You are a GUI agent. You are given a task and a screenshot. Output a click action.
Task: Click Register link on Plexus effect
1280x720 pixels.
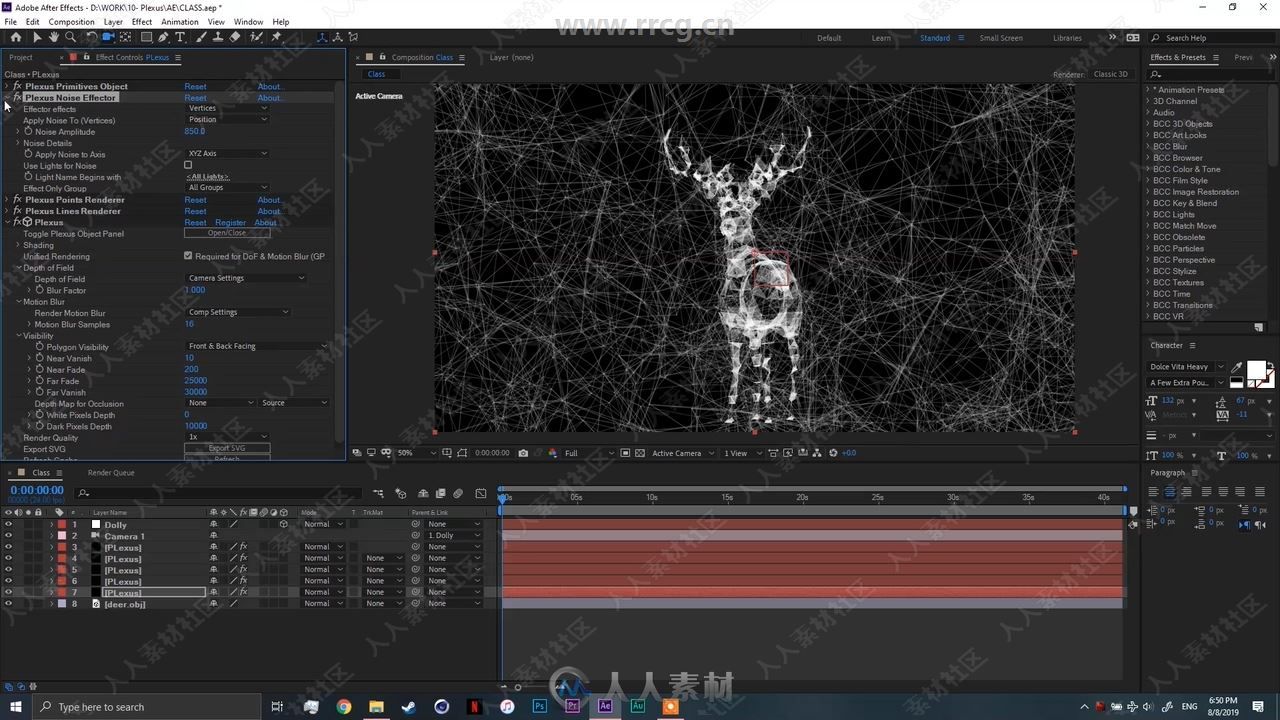tap(230, 223)
